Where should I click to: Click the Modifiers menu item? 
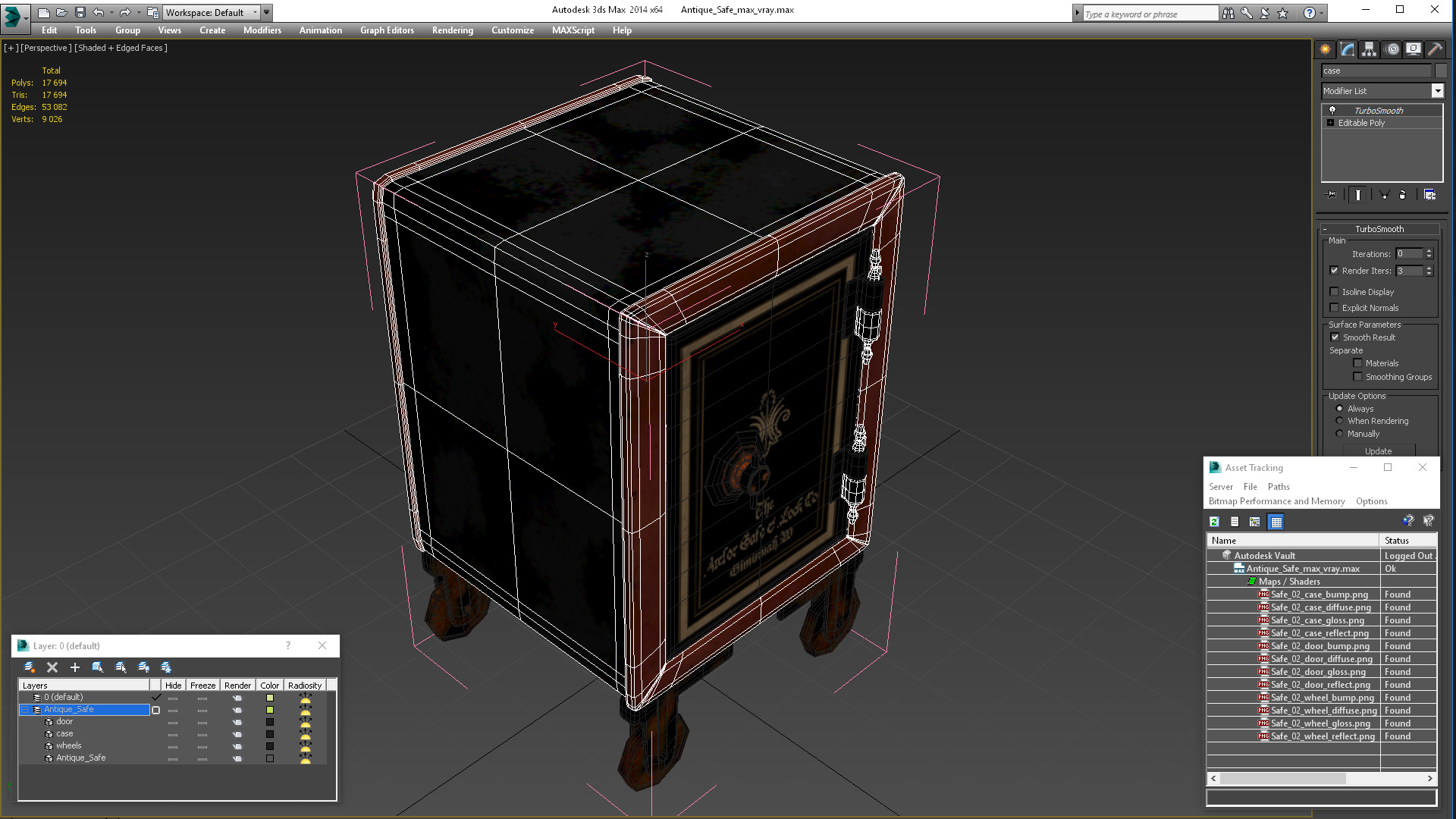[x=262, y=30]
